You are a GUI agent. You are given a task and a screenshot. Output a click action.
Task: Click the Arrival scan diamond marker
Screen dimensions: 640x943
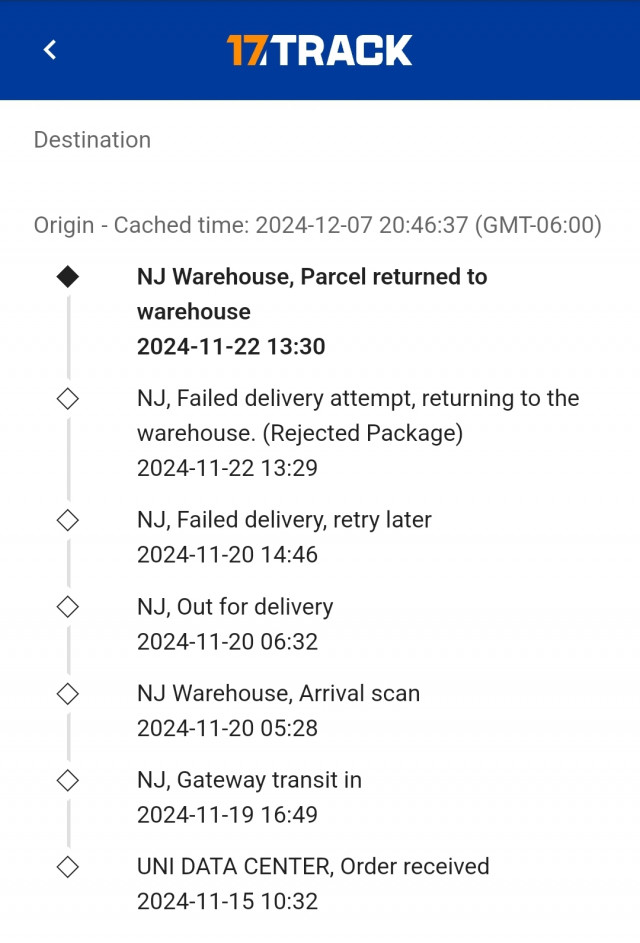pyautogui.click(x=67, y=693)
